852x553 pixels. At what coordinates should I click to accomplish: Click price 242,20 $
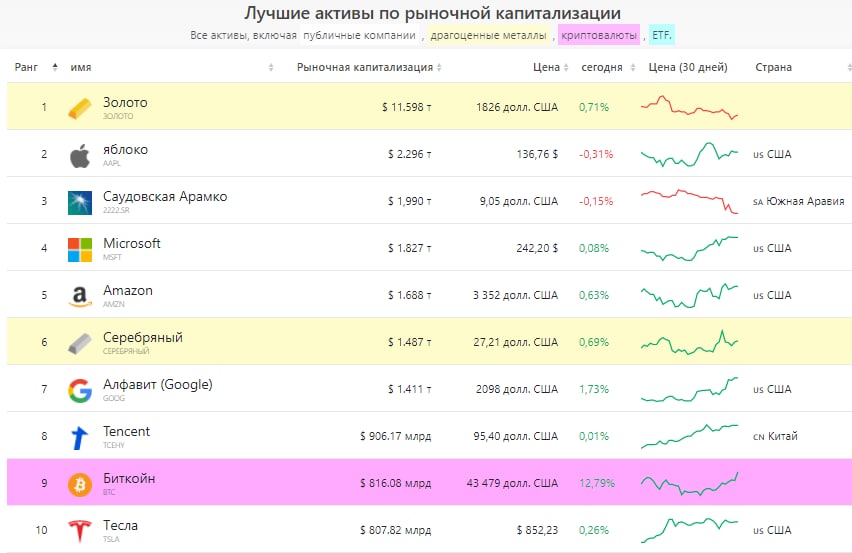(537, 248)
